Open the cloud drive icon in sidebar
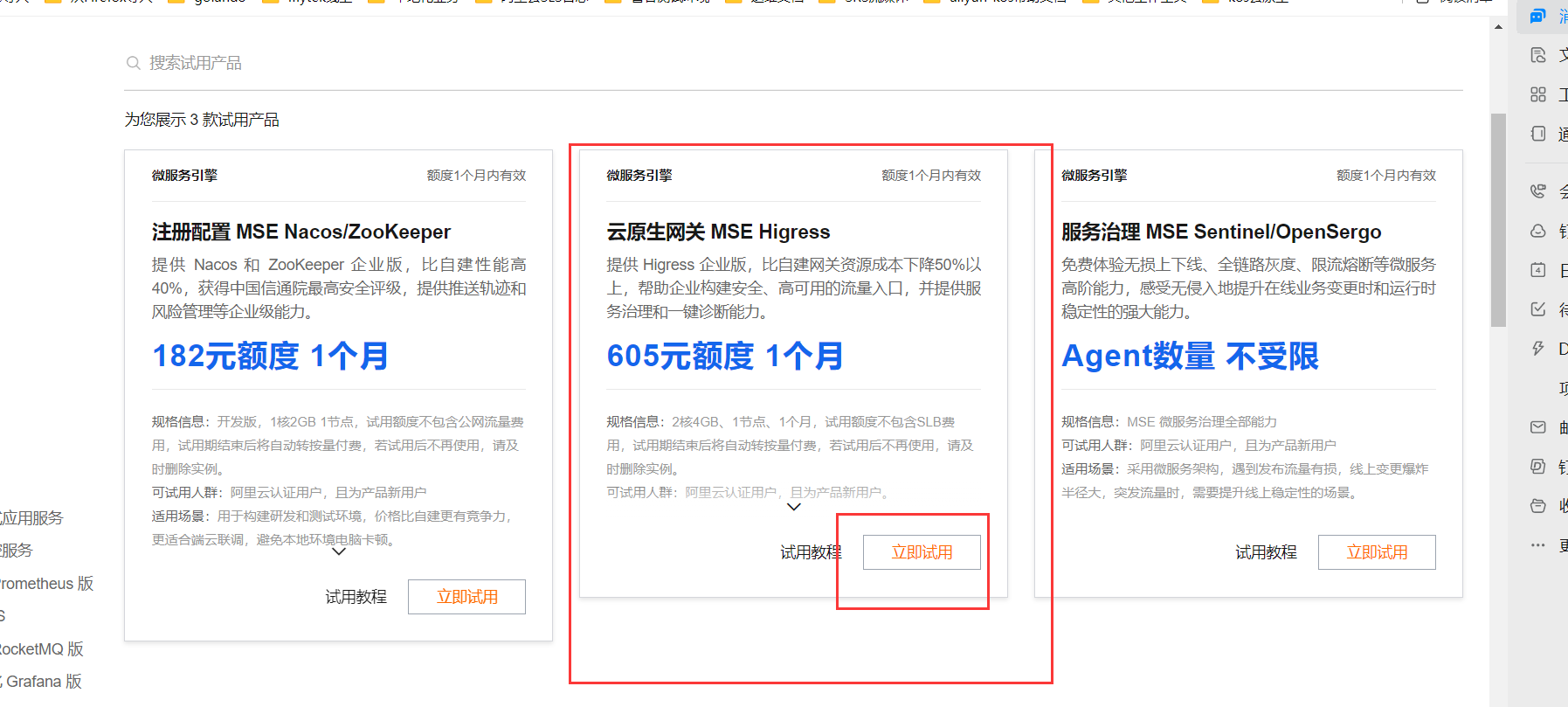This screenshot has width=1568, height=707. pos(1538,231)
